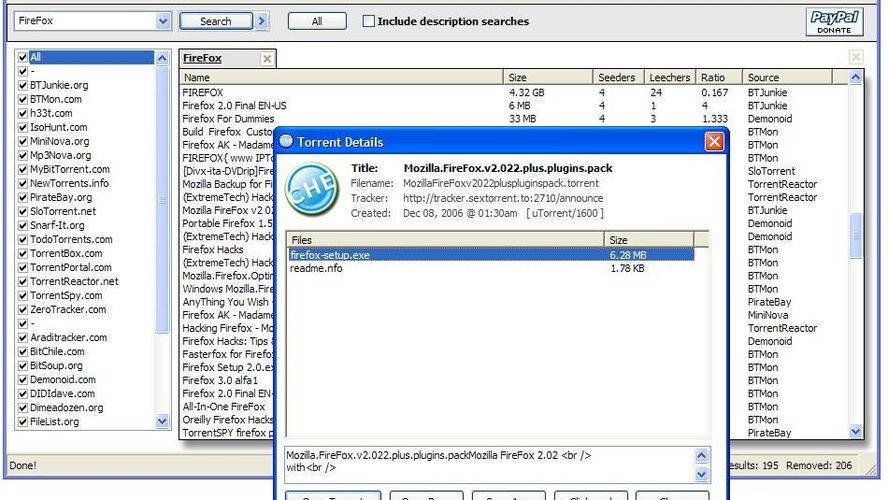Image resolution: width=888 pixels, height=500 pixels.
Task: Click the CHE torrent icon in details
Action: pos(311,189)
